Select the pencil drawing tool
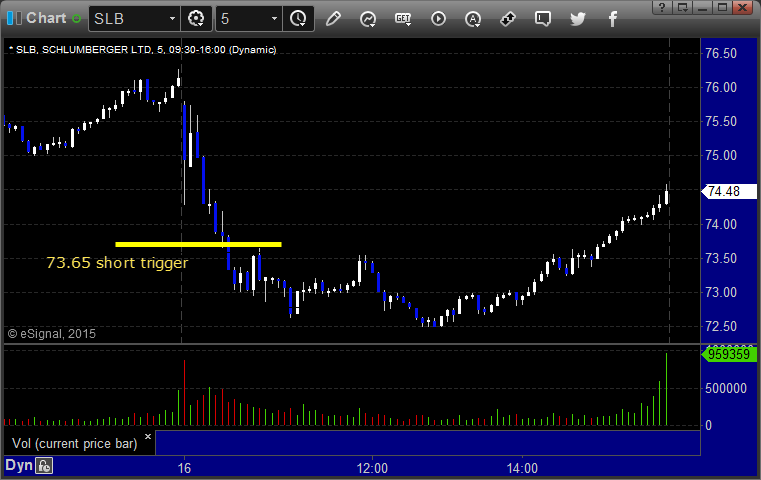This screenshot has height=480, width=761. coord(333,19)
